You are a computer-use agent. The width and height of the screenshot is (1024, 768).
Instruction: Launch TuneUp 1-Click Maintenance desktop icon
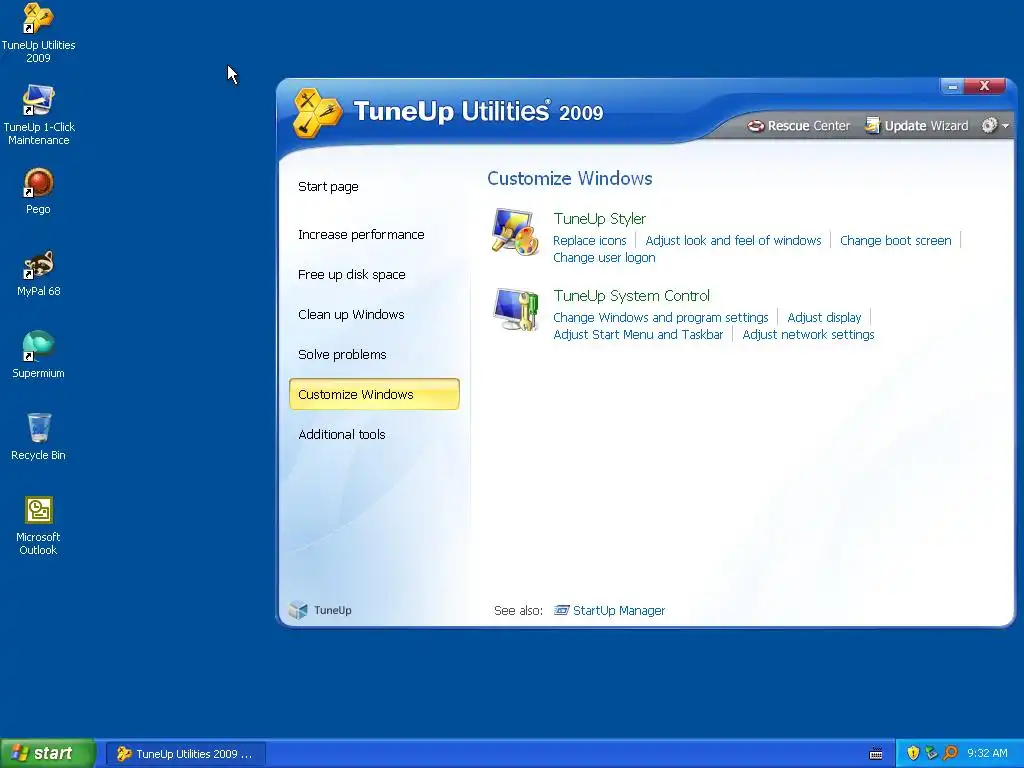[39, 115]
